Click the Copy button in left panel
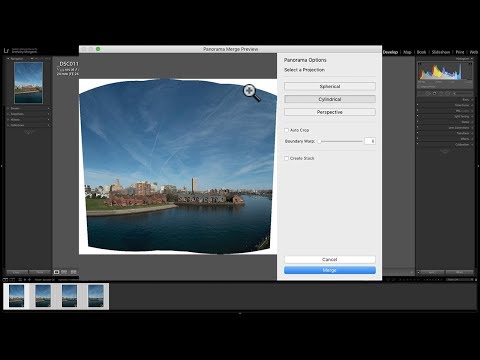480x360 pixels. (x=16, y=272)
